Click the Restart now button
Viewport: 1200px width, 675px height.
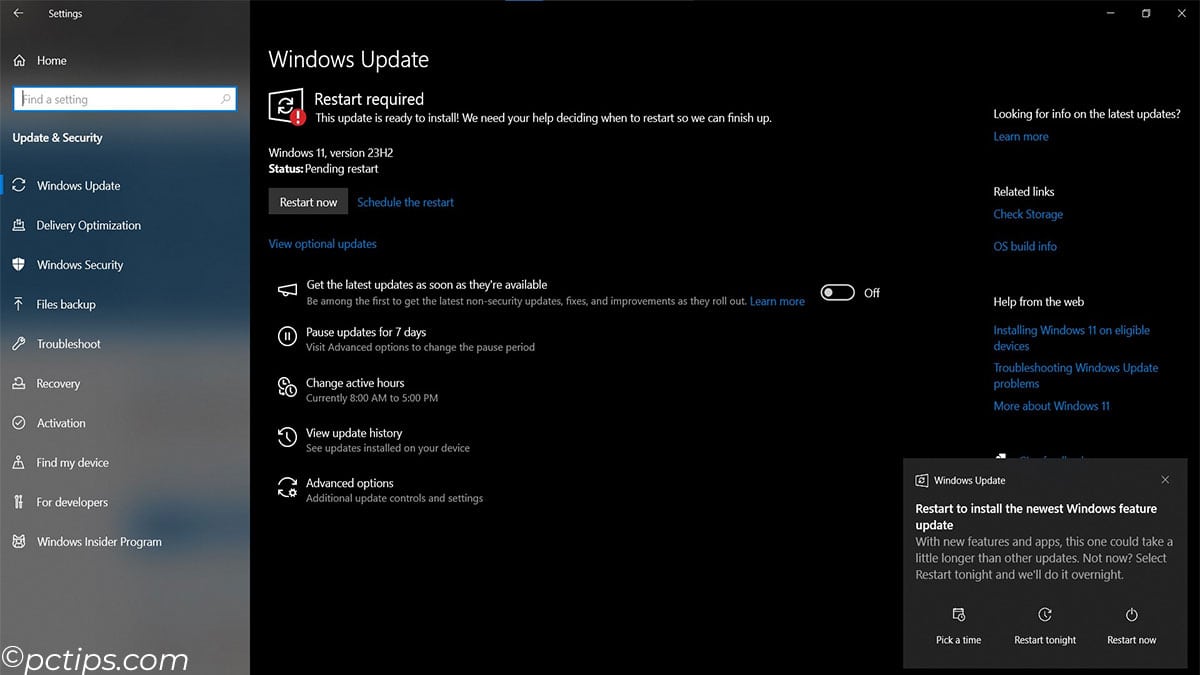point(308,202)
